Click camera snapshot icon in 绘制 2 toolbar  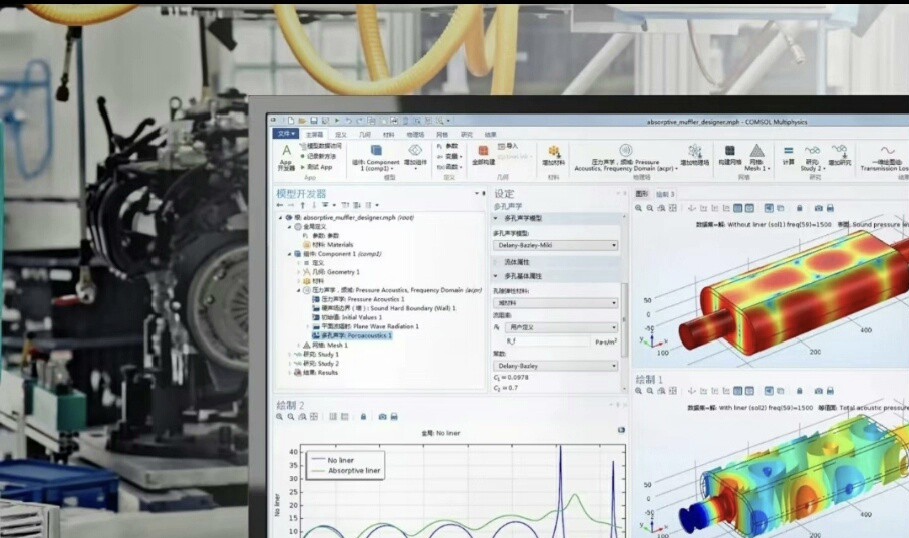click(382, 417)
